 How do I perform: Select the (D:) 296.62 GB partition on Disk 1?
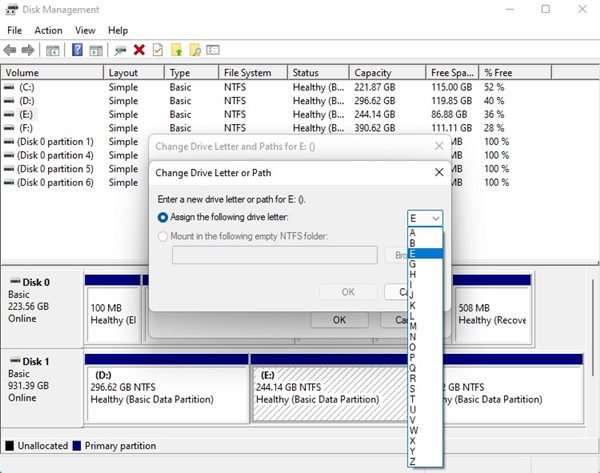click(x=166, y=386)
